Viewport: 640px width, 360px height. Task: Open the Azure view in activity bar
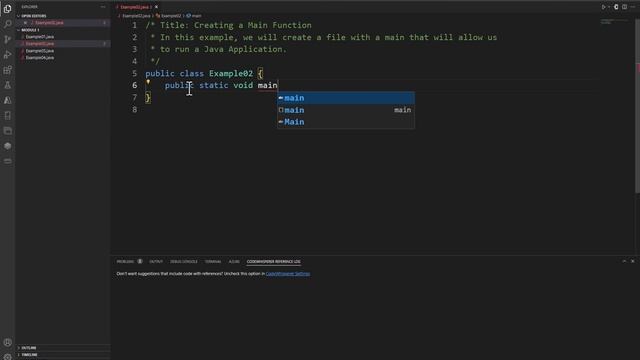7,100
